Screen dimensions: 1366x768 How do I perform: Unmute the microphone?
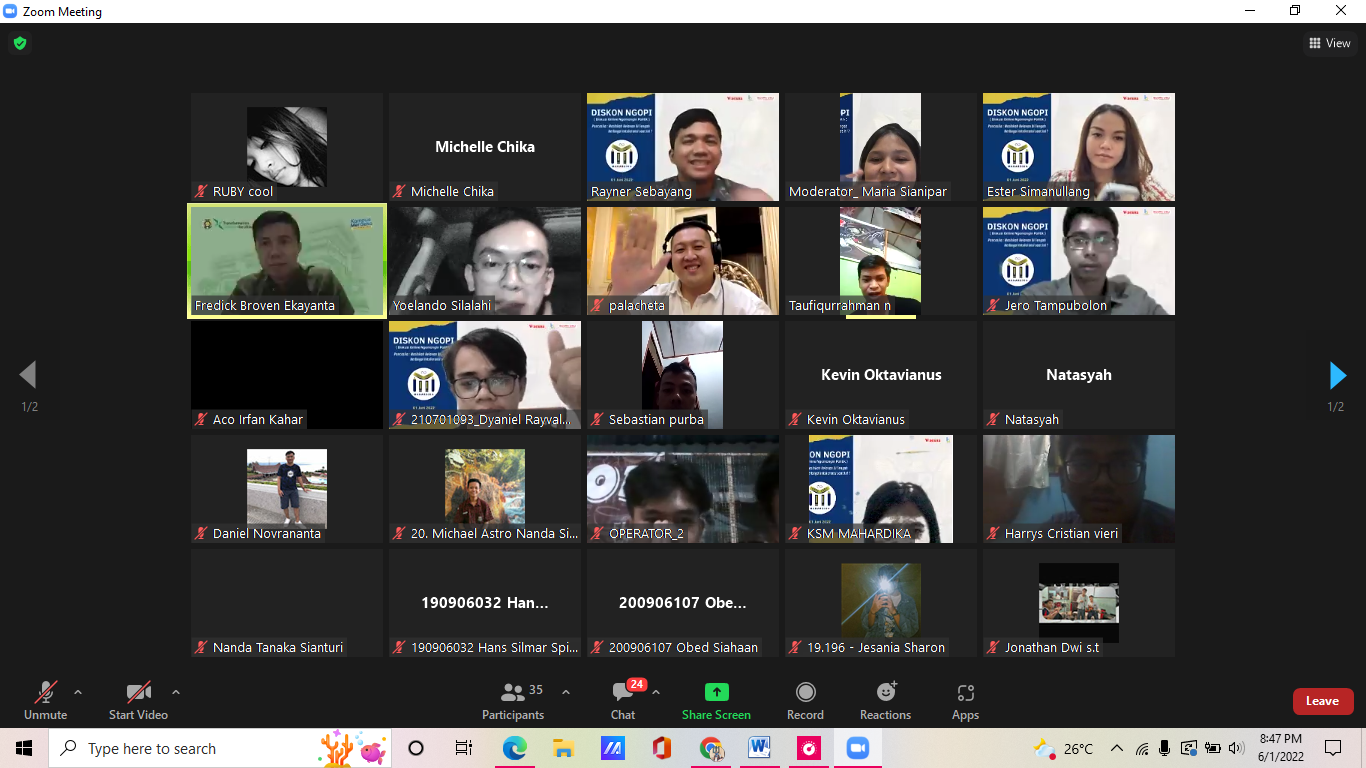(x=45, y=692)
